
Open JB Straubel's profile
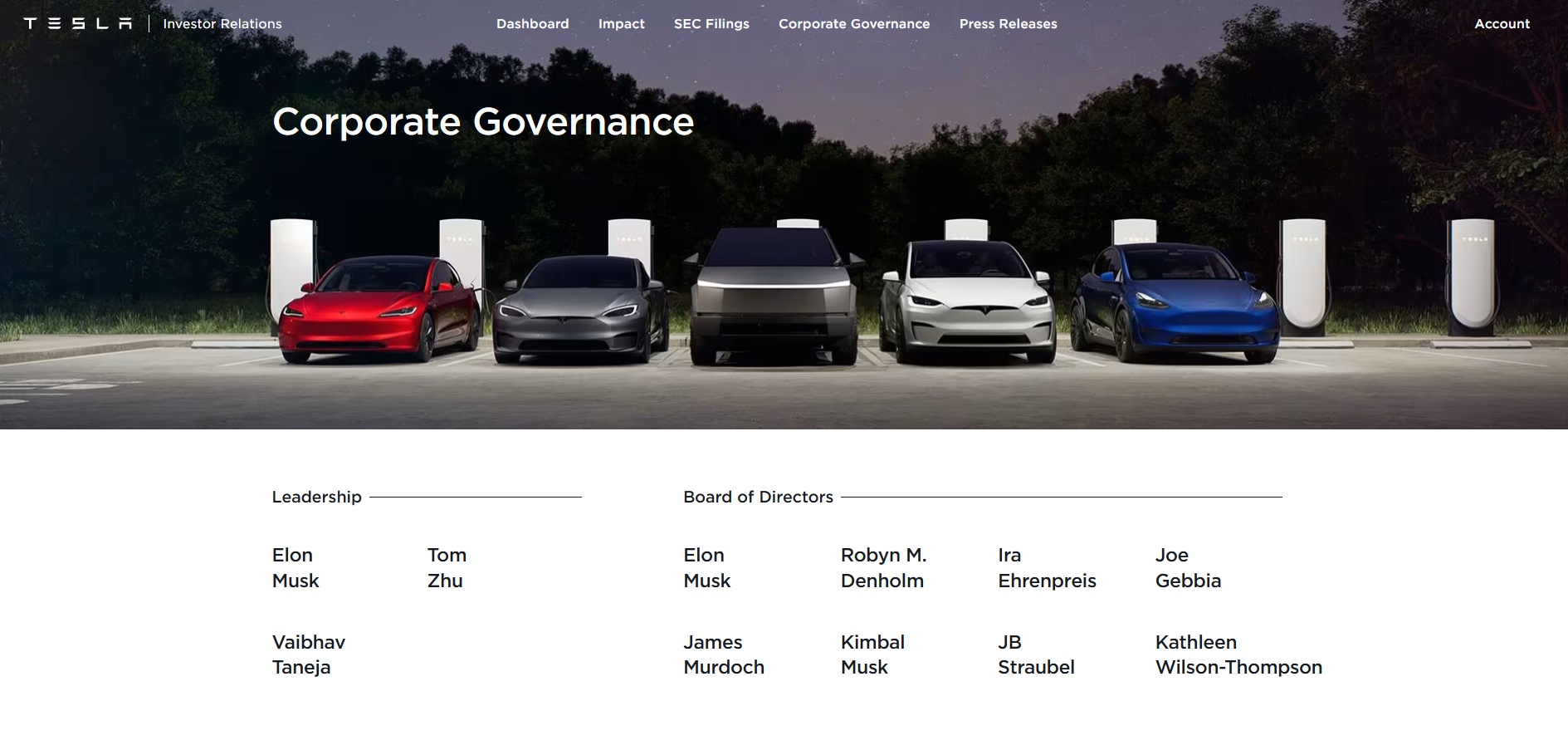1036,654
